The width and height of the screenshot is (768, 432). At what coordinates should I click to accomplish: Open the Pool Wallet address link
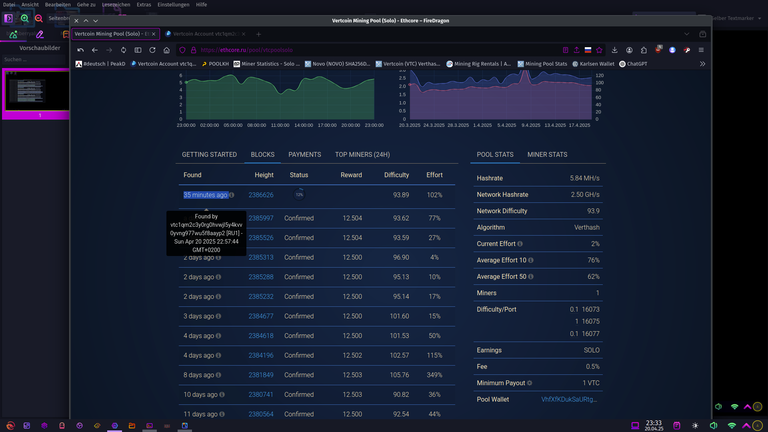569,400
